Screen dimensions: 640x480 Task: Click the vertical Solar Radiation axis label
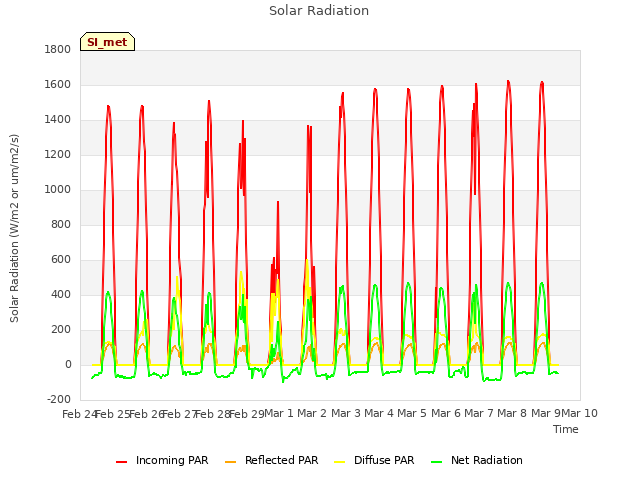tap(14, 228)
